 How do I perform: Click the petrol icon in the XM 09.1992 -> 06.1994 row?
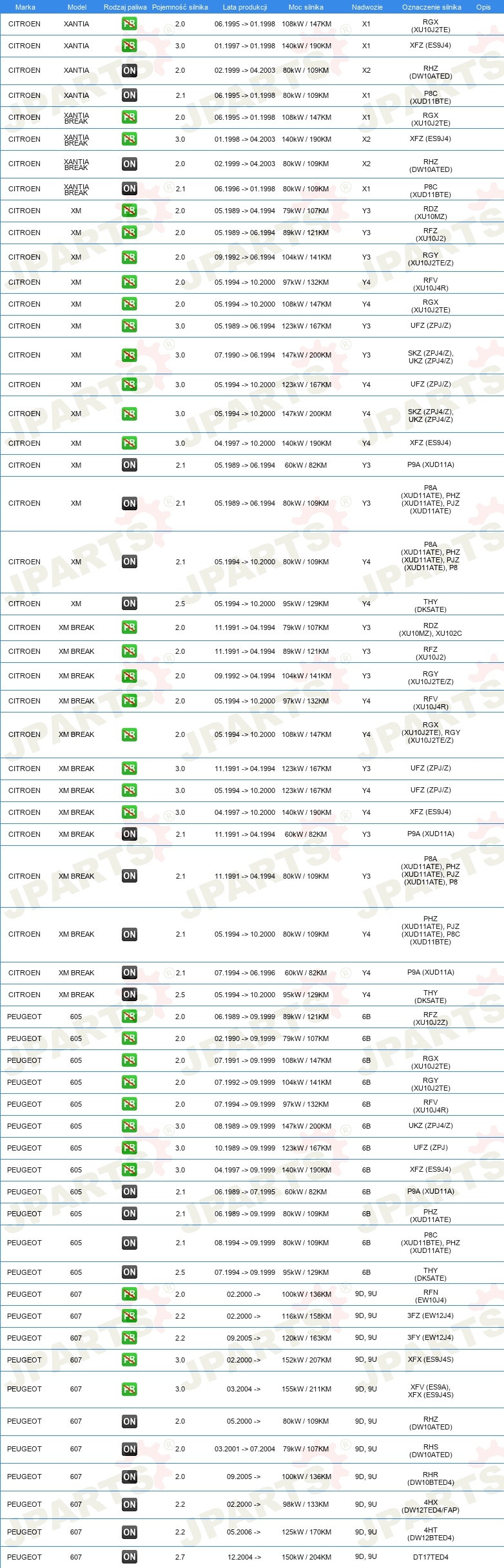coord(130,257)
